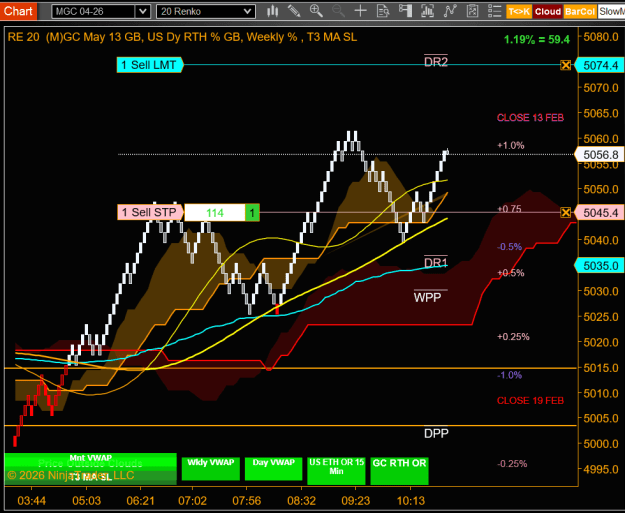
Task: Toggle the BarCol button
Action: click(580, 12)
